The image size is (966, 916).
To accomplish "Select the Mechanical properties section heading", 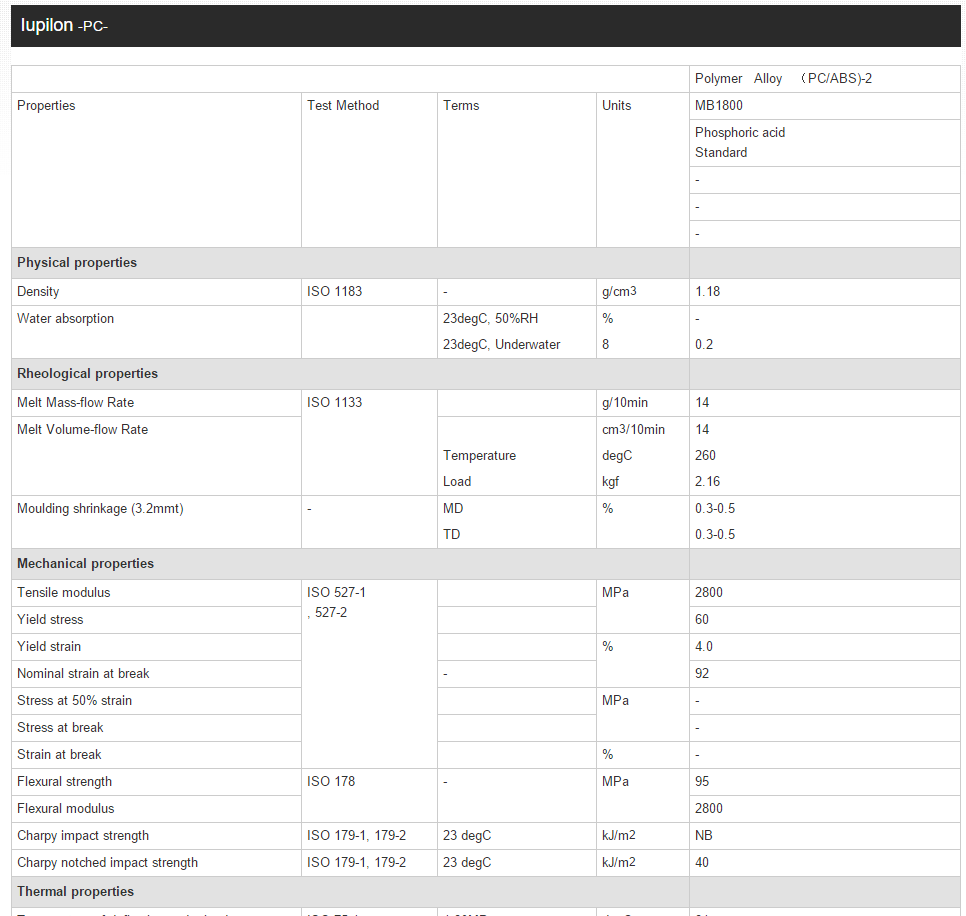I will pos(86,563).
